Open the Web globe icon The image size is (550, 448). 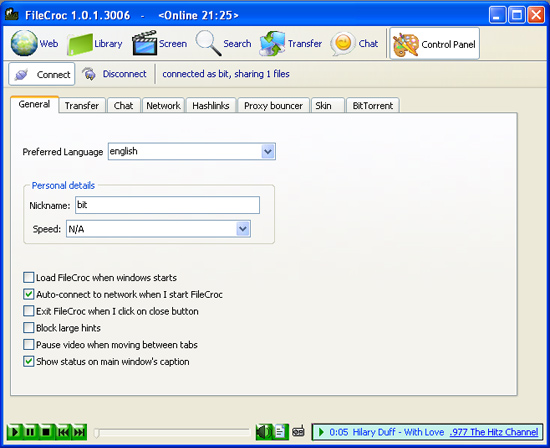pos(24,43)
